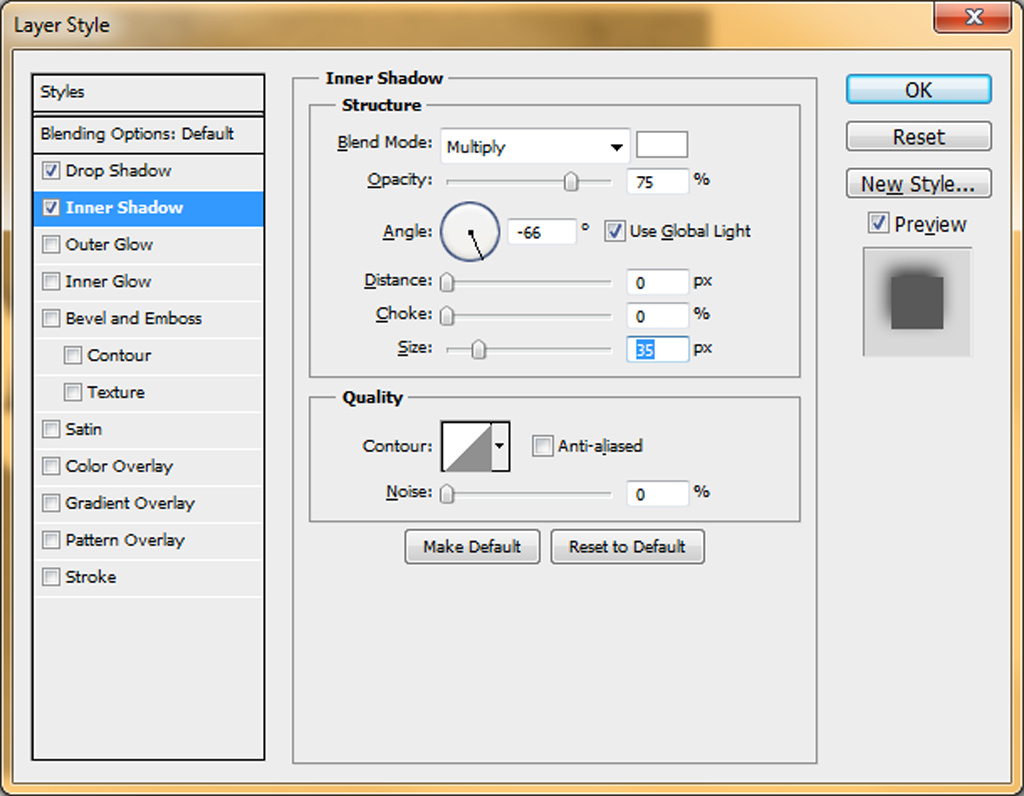Viewport: 1024px width, 796px height.
Task: Toggle Use Global Light checkbox
Action: click(614, 231)
